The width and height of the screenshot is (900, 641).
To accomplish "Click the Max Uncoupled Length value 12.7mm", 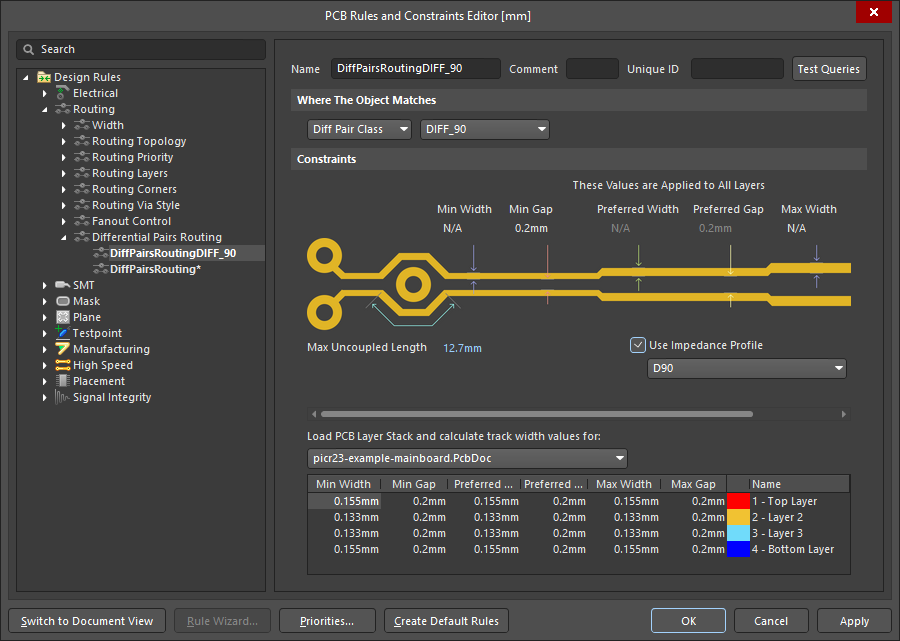I will [462, 348].
